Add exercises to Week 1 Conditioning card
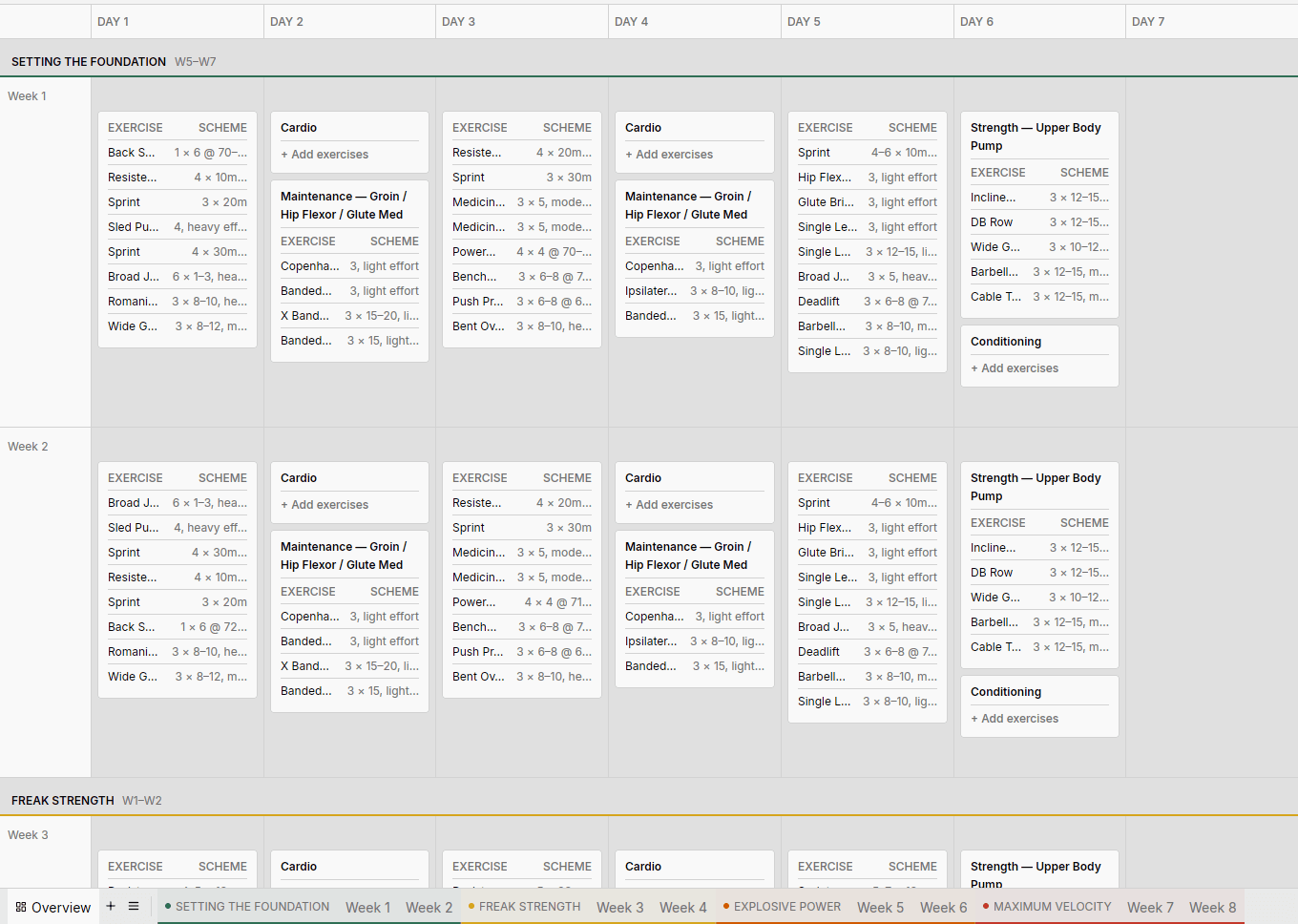Screen dimensions: 1298x924 [1015, 368]
